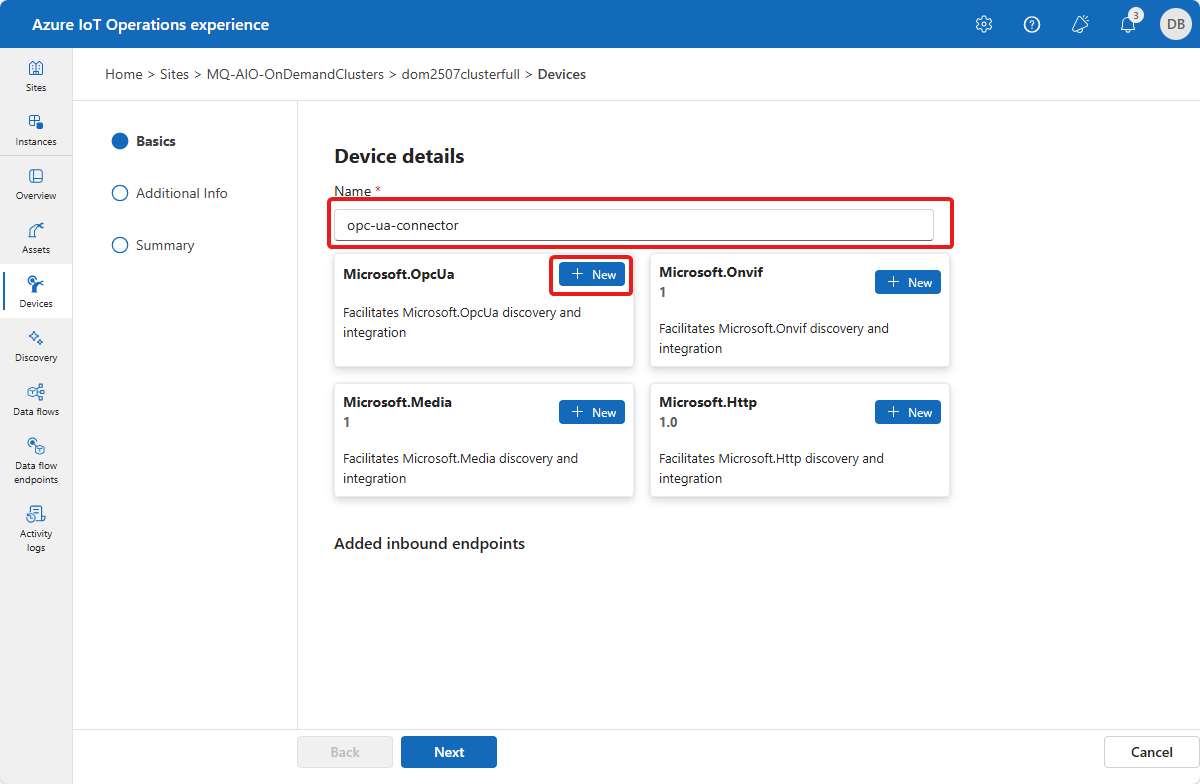Image resolution: width=1200 pixels, height=784 pixels.
Task: View Activity logs from sidebar
Action: click(x=36, y=528)
